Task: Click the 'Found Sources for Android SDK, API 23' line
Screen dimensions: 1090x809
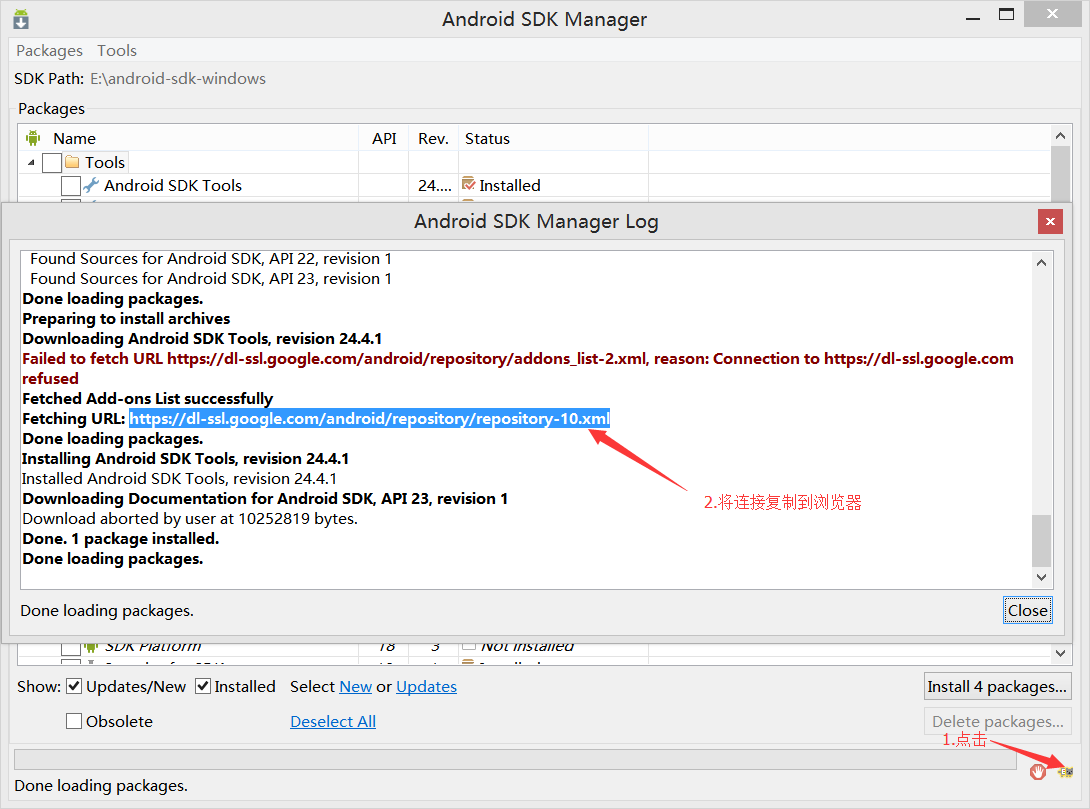Action: (211, 279)
